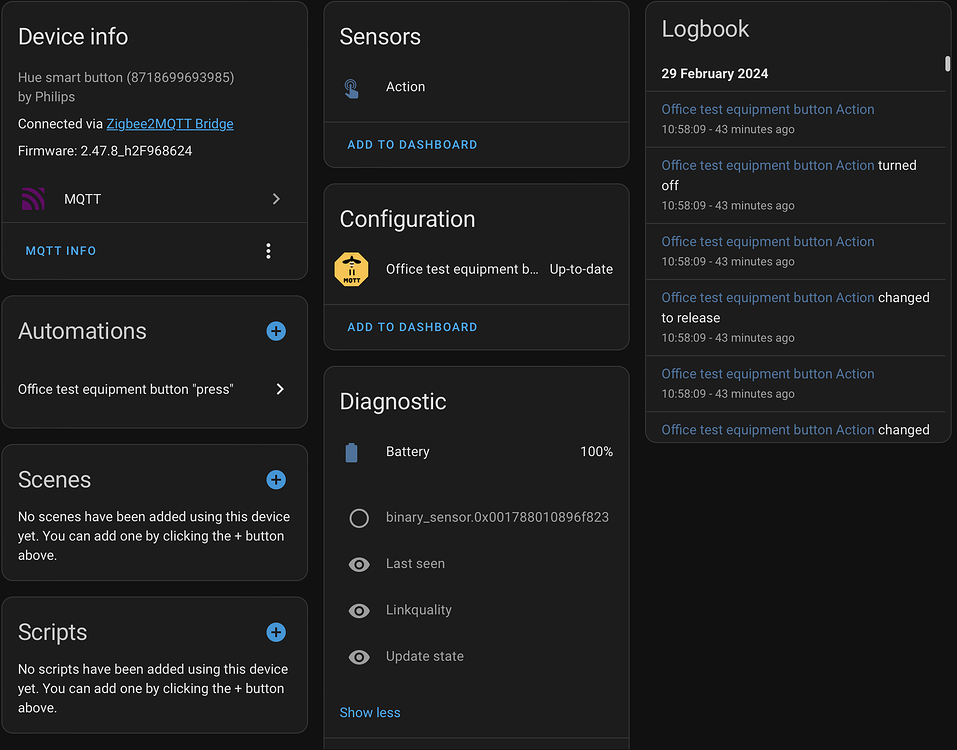Toggle visibility of Linkquality entity
Image resolution: width=957 pixels, height=750 pixels.
point(359,610)
